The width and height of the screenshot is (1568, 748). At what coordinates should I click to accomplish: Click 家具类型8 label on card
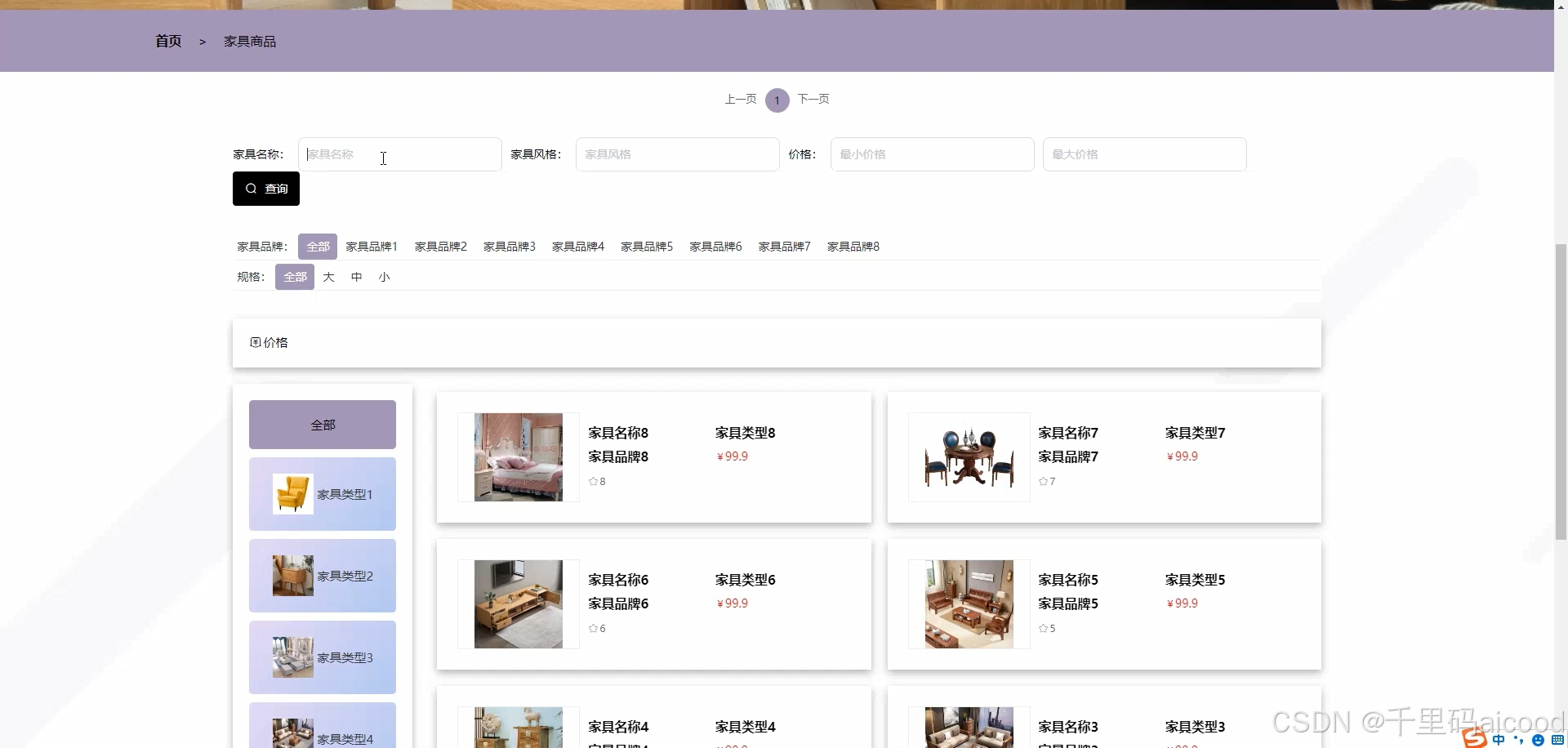coord(746,433)
